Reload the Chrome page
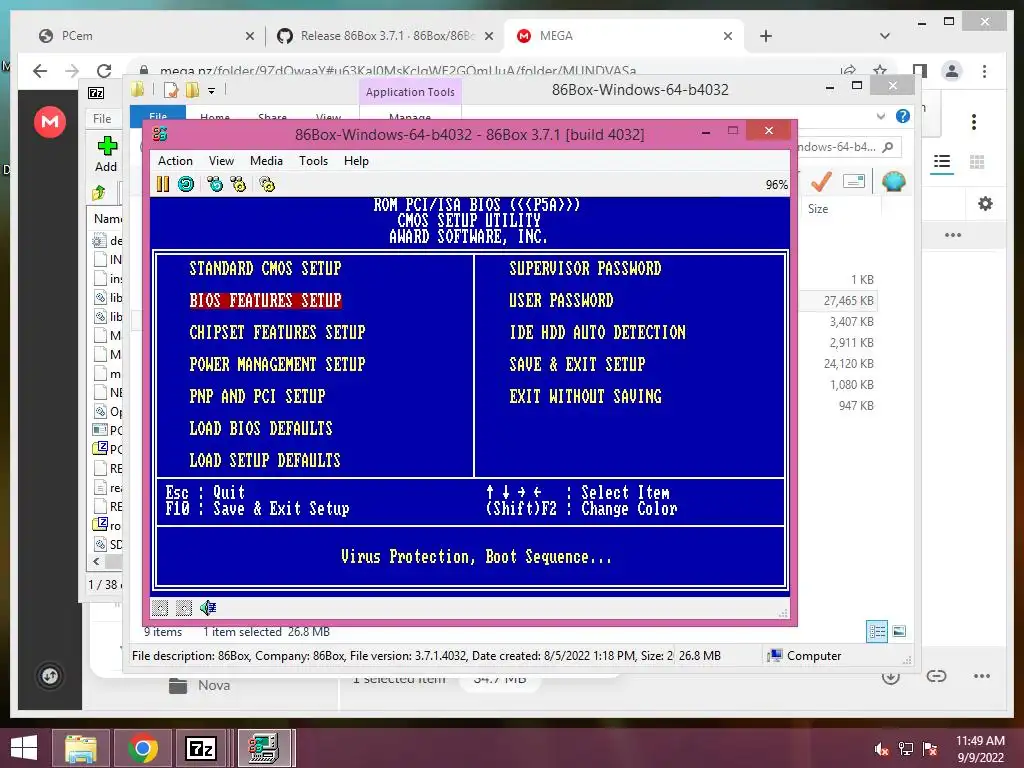Image resolution: width=1024 pixels, height=768 pixels. pyautogui.click(x=104, y=71)
